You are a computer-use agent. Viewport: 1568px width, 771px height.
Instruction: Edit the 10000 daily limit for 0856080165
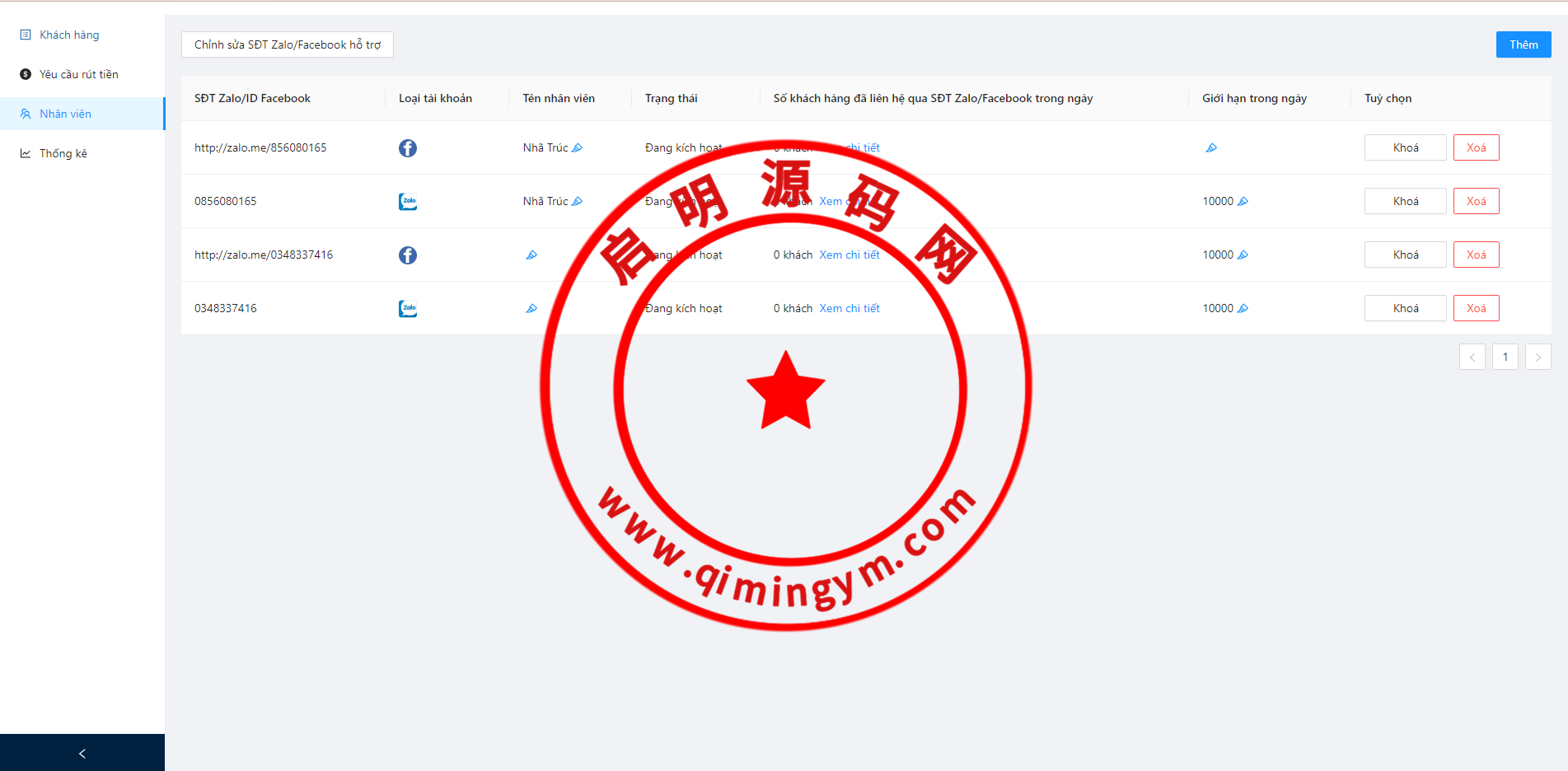coord(1243,202)
